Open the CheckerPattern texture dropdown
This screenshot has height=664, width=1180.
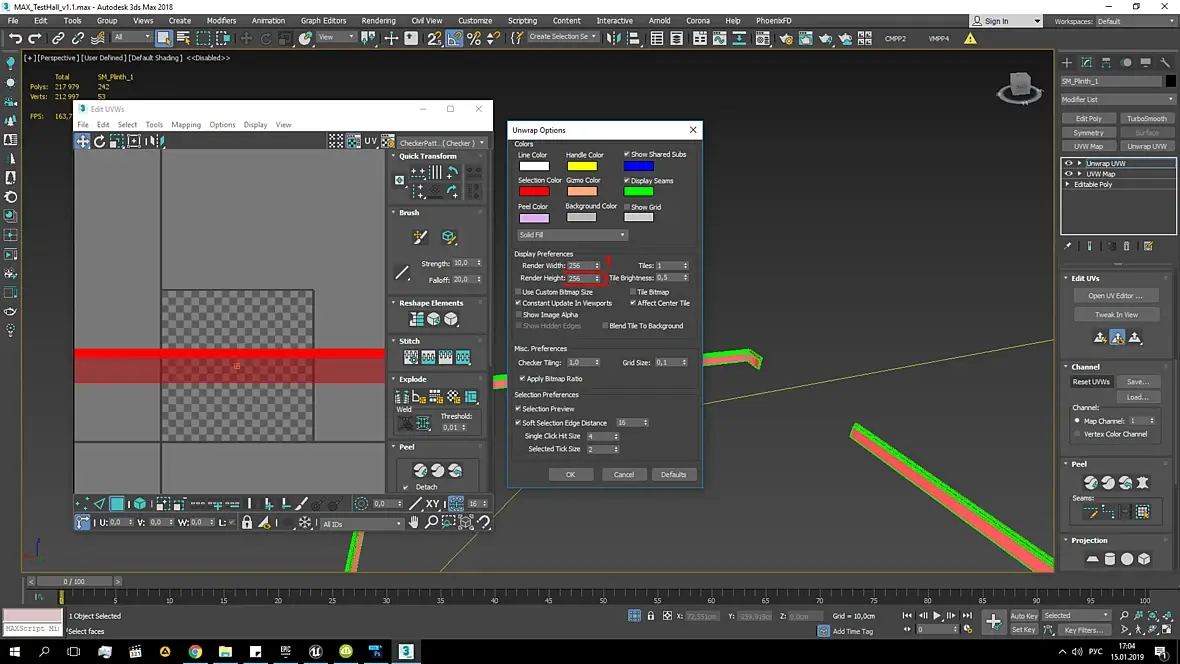441,143
